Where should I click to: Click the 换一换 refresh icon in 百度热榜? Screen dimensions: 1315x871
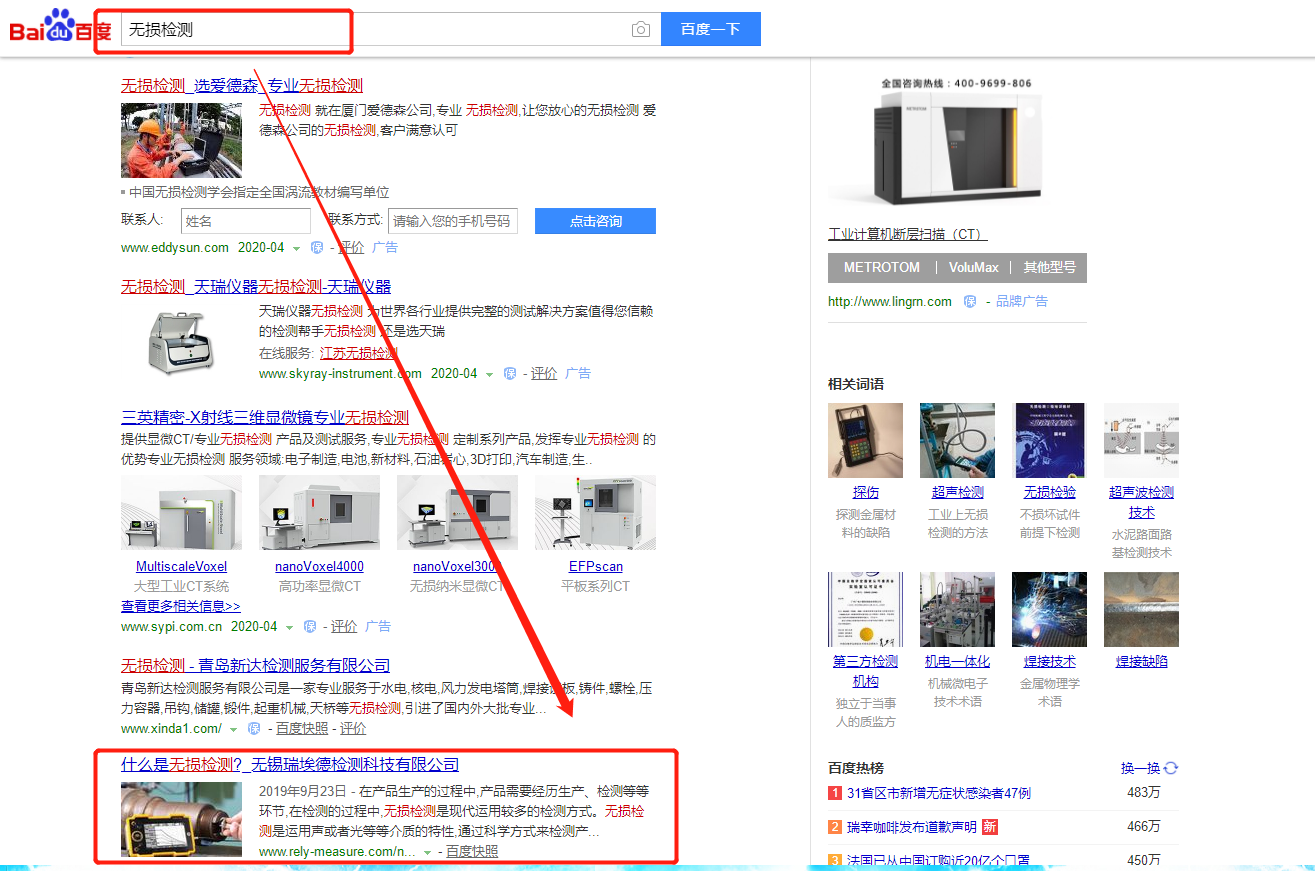pyautogui.click(x=1171, y=767)
